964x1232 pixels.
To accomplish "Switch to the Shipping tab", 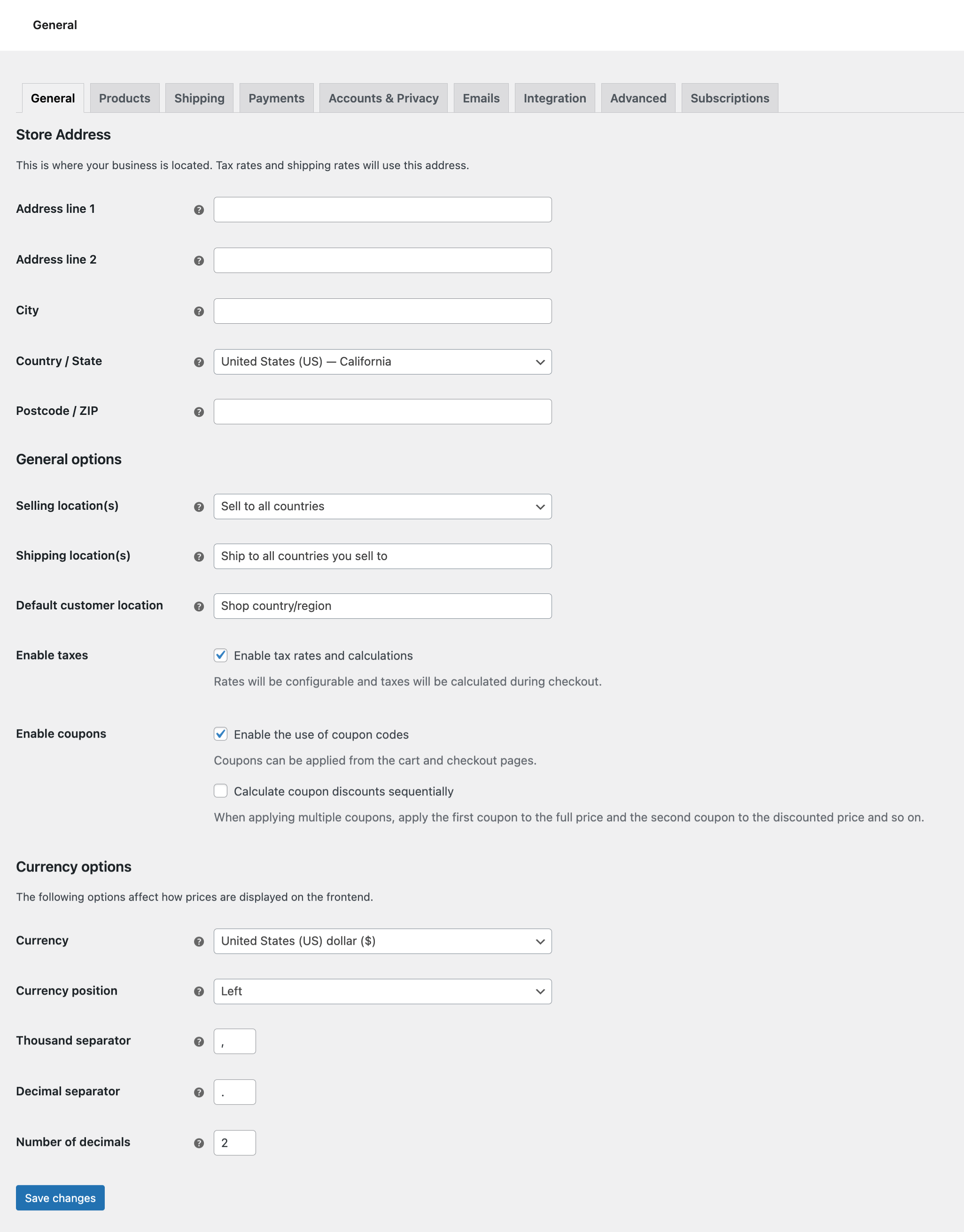I will coord(199,98).
